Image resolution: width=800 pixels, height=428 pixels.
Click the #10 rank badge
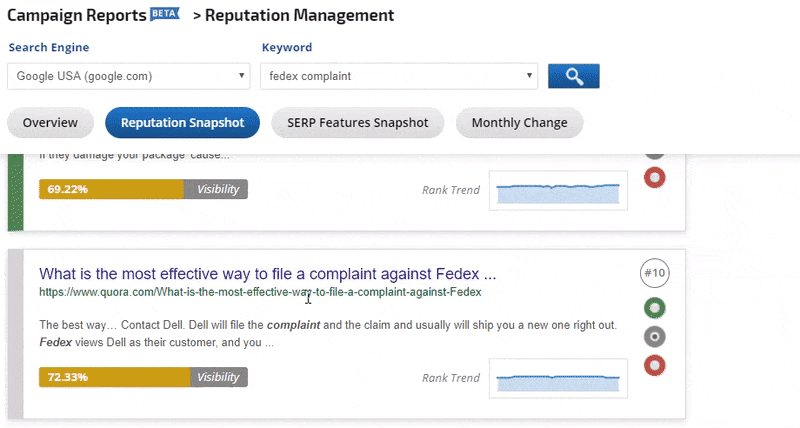pos(655,273)
